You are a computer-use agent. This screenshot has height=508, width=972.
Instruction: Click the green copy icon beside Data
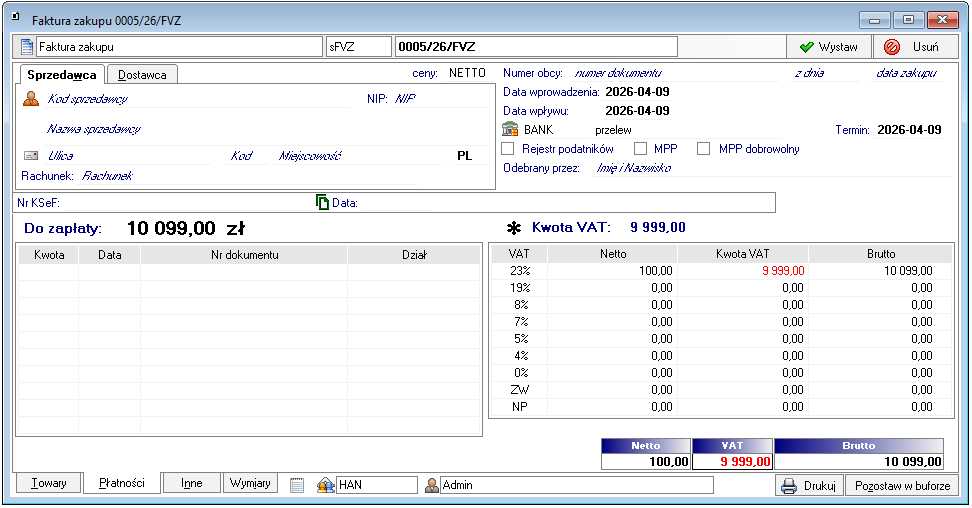click(x=322, y=203)
